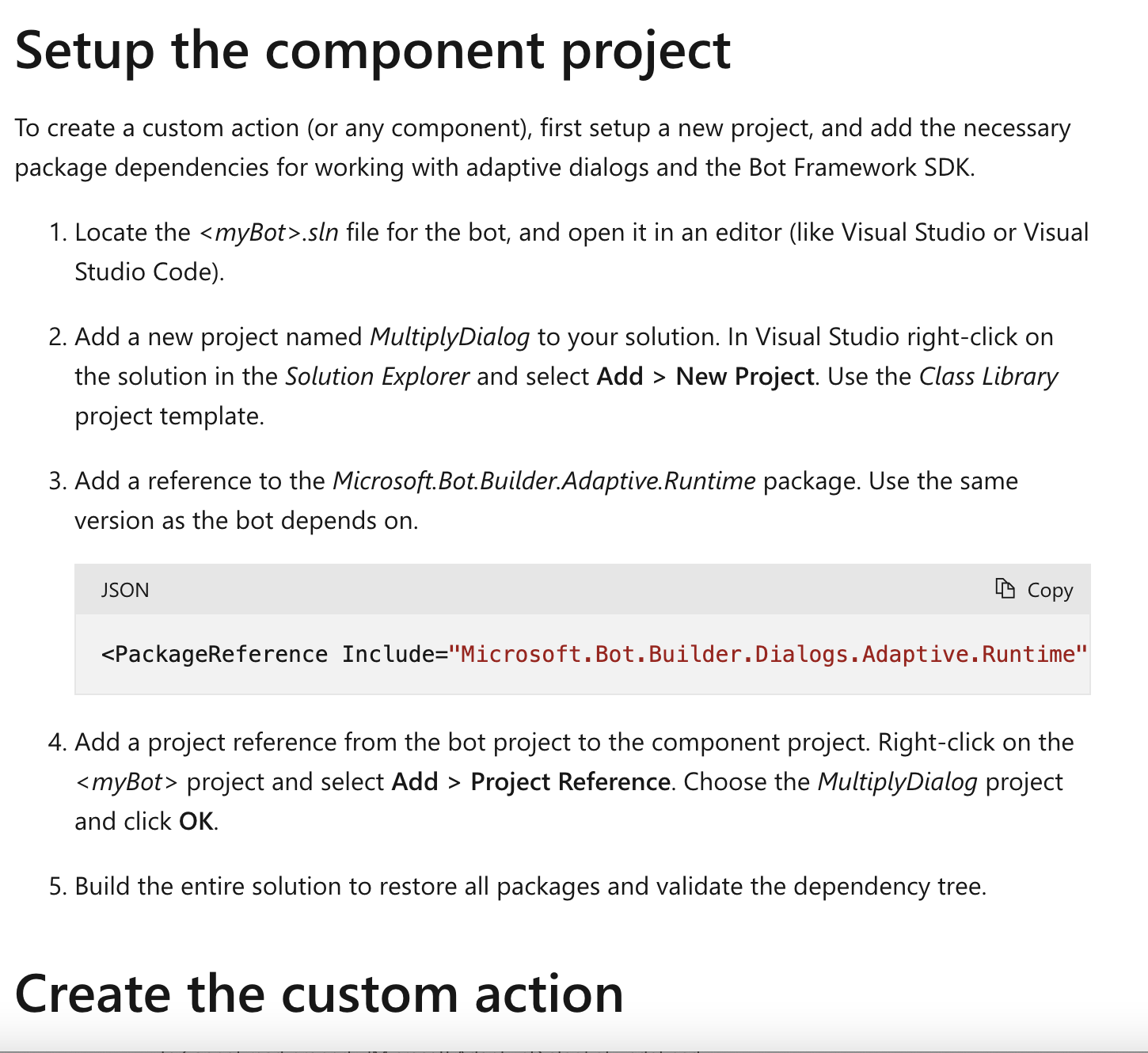Click the italic MultiplyDialog text in step 4
The width and height of the screenshot is (1148, 1053).
[897, 782]
